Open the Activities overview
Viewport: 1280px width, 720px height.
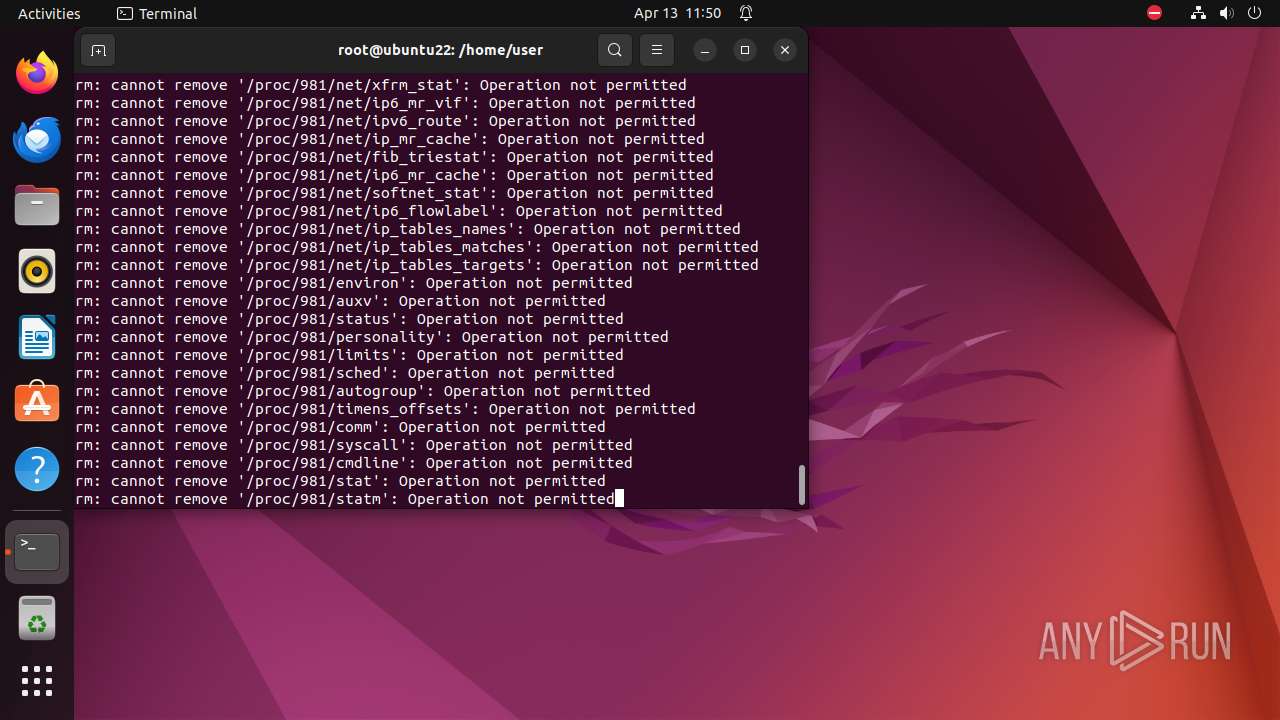(x=49, y=14)
